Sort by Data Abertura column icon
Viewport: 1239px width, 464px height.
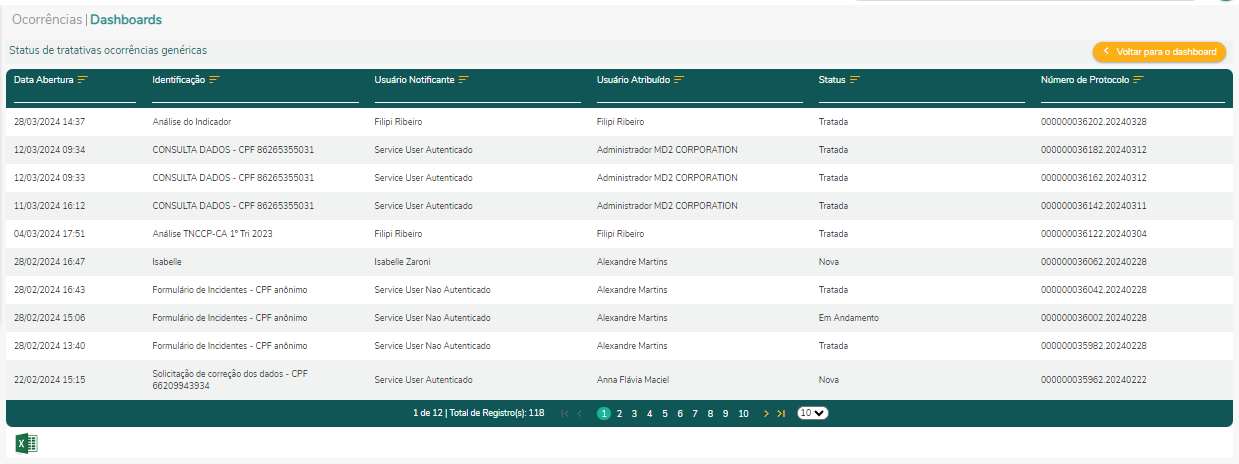click(x=83, y=80)
